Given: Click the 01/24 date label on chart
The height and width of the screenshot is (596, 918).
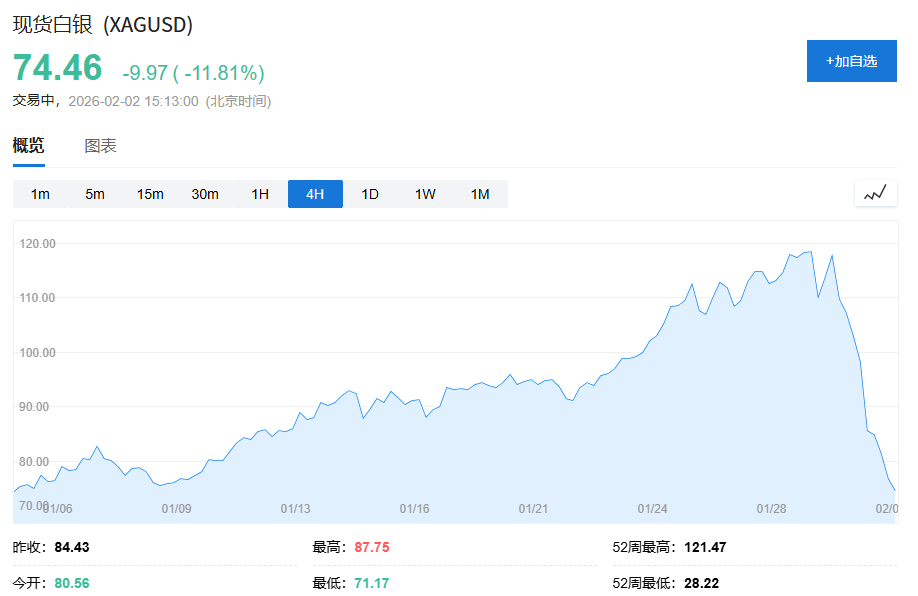Looking at the screenshot, I should coord(653,509).
